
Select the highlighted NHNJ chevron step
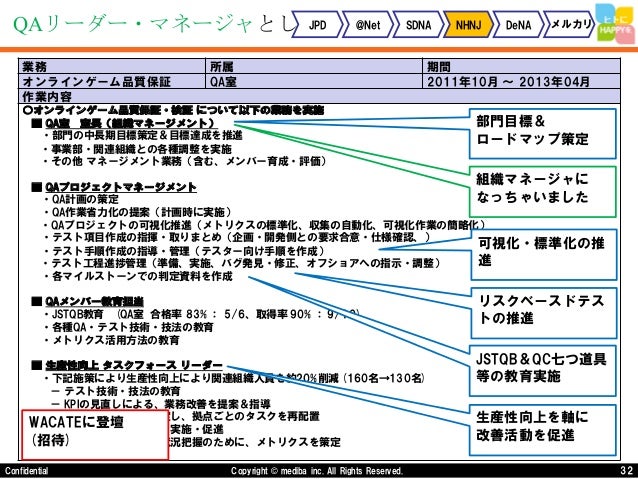point(468,25)
